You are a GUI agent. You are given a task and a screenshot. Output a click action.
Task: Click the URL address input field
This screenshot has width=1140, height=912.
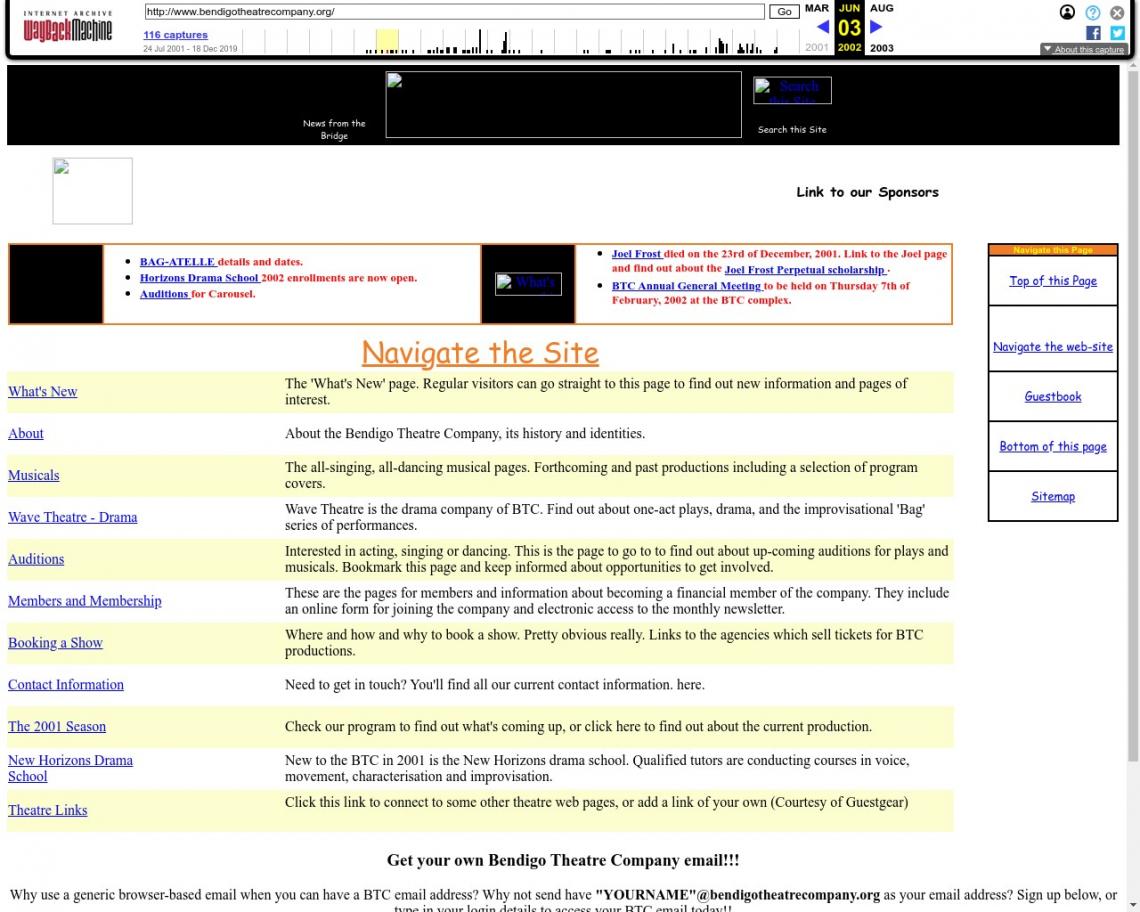[x=454, y=12]
